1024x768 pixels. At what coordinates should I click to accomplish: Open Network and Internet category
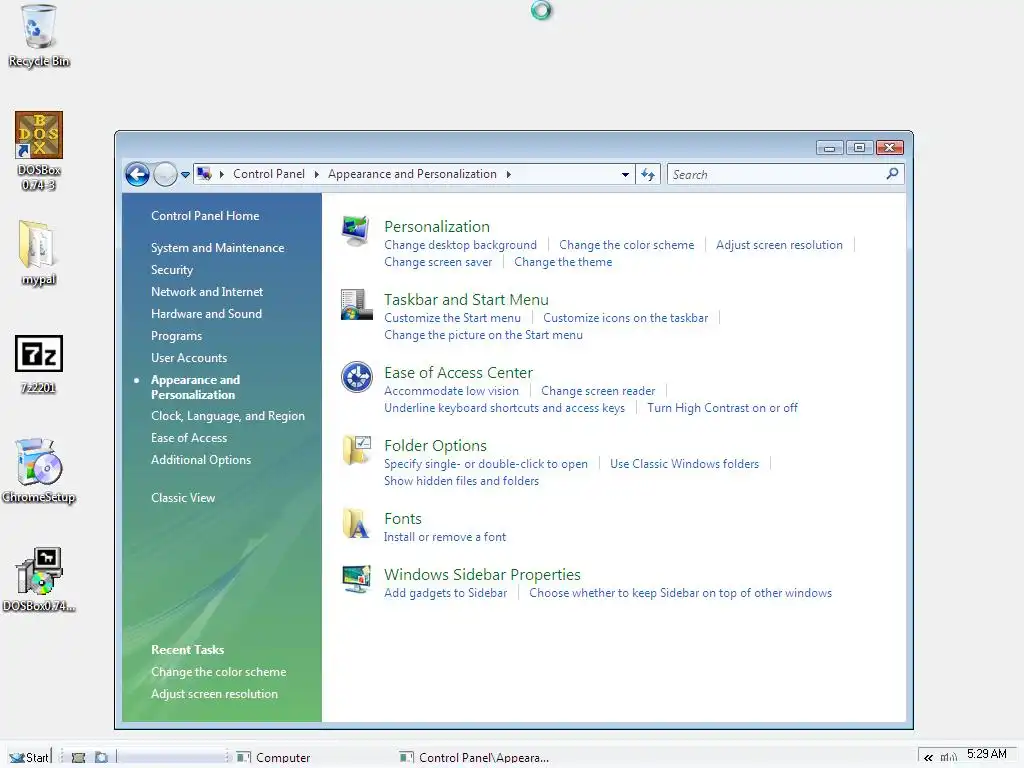(x=207, y=291)
